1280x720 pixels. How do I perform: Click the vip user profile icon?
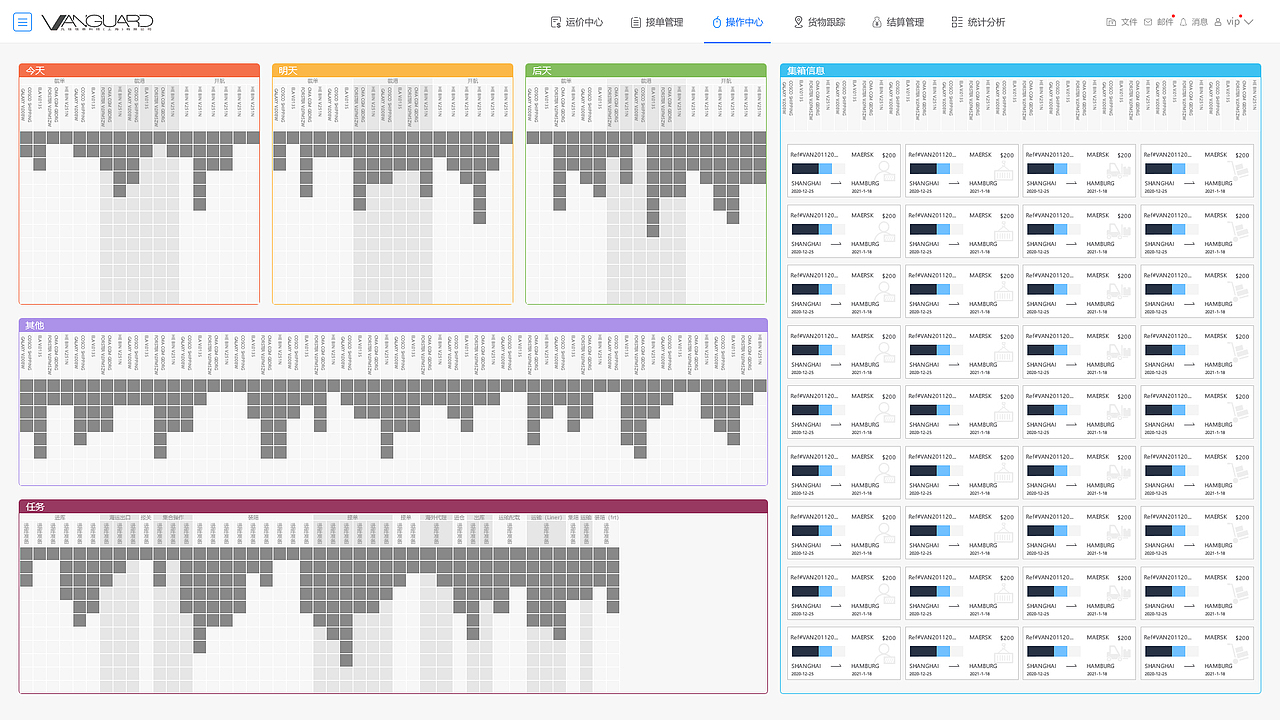coord(1218,22)
